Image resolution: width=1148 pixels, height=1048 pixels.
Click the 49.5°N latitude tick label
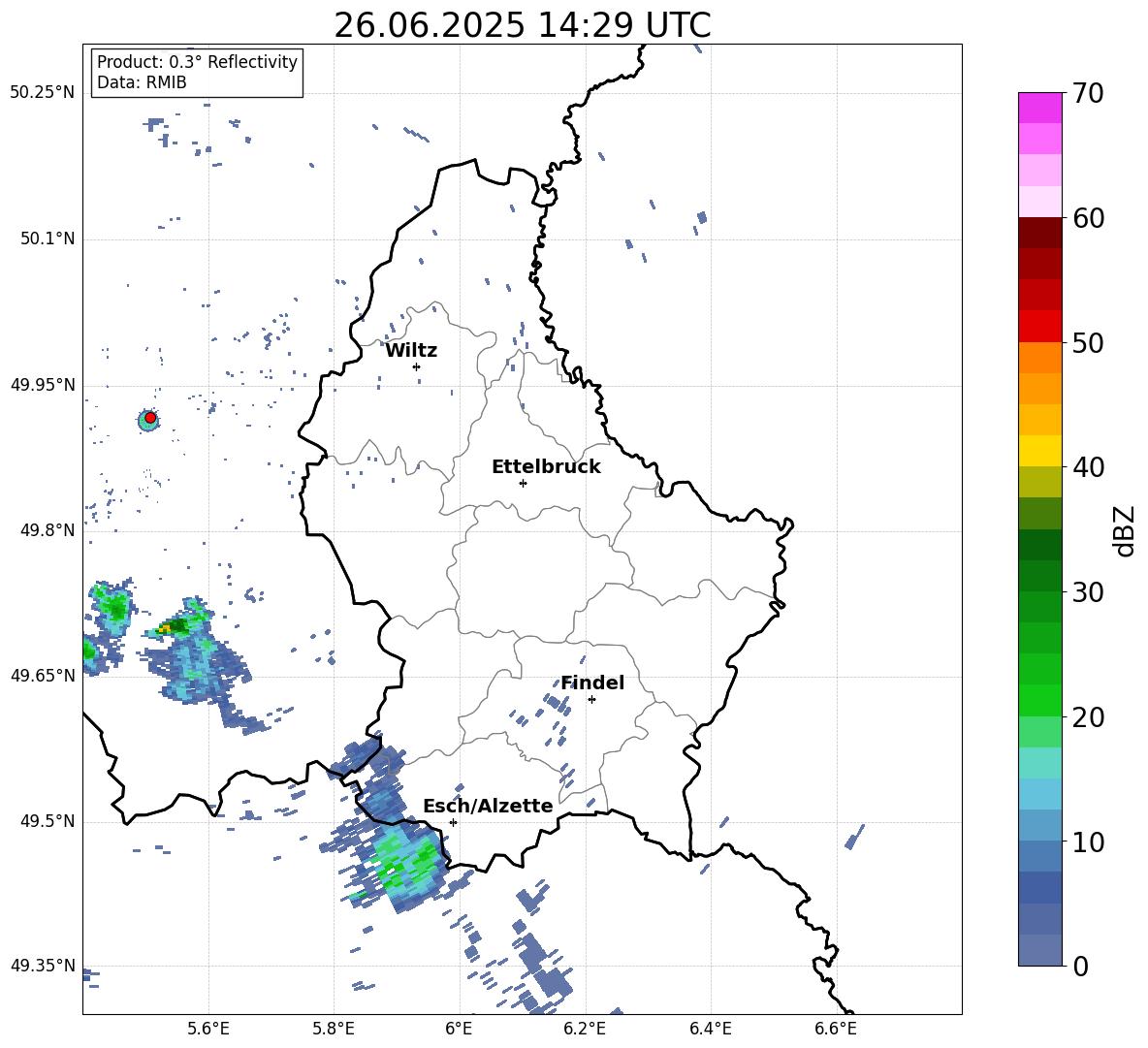pos(47,822)
